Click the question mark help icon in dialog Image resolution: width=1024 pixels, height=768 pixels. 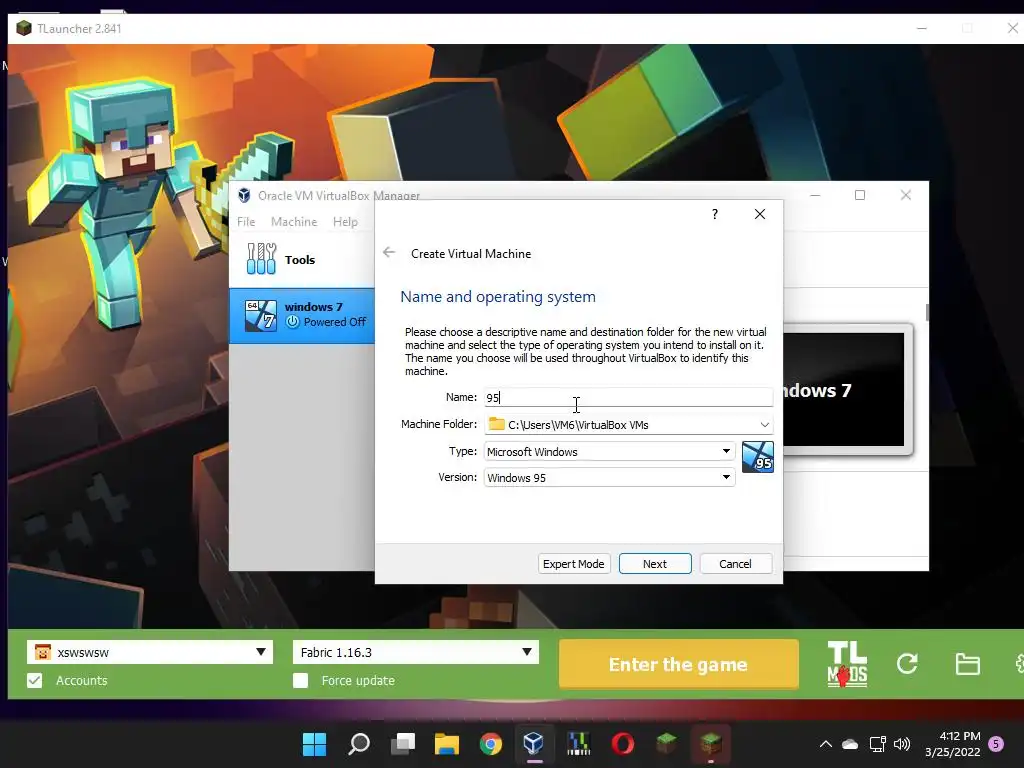[x=714, y=214]
